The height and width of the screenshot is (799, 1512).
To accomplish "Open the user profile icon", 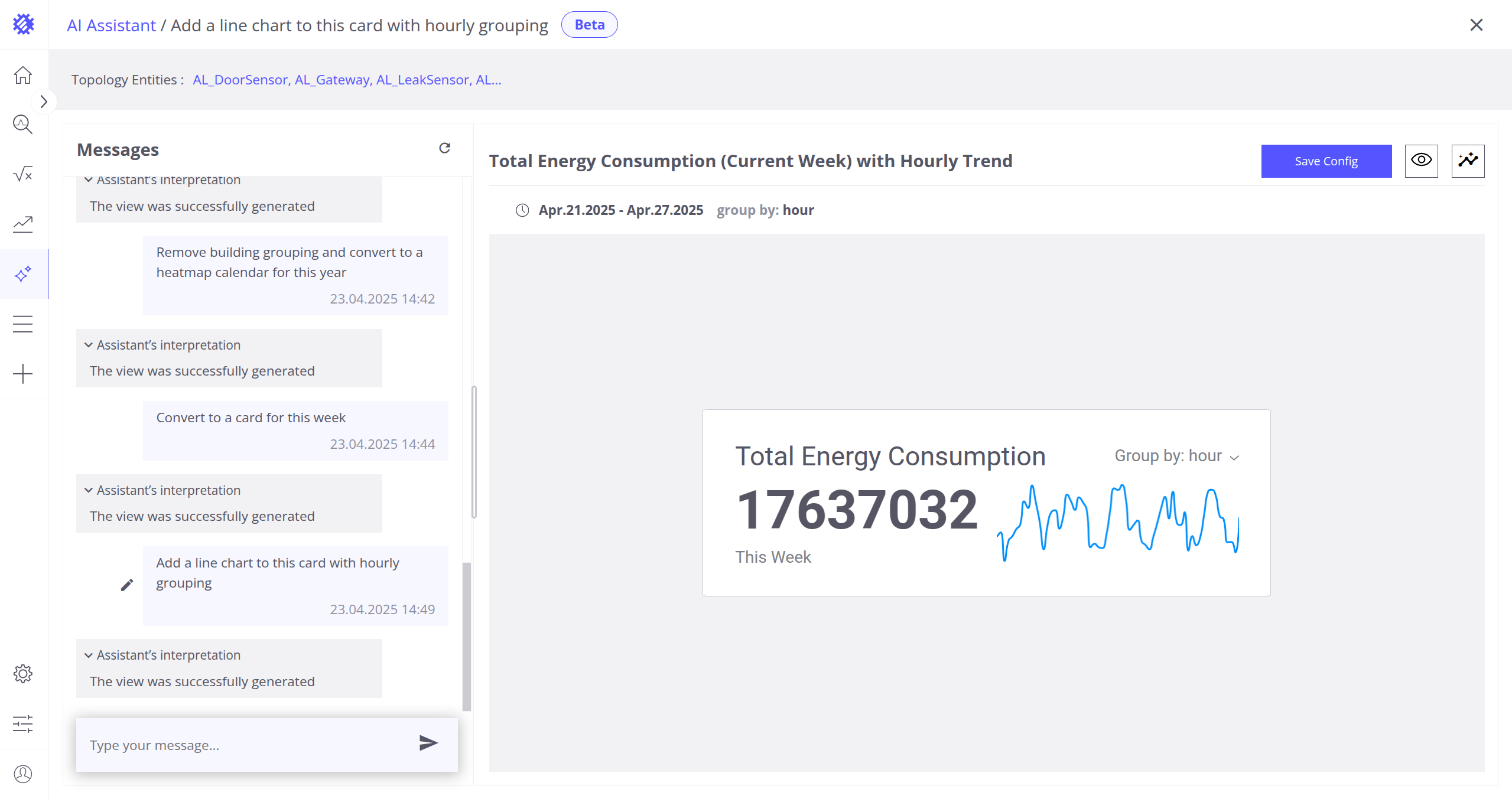I will pos(23,774).
